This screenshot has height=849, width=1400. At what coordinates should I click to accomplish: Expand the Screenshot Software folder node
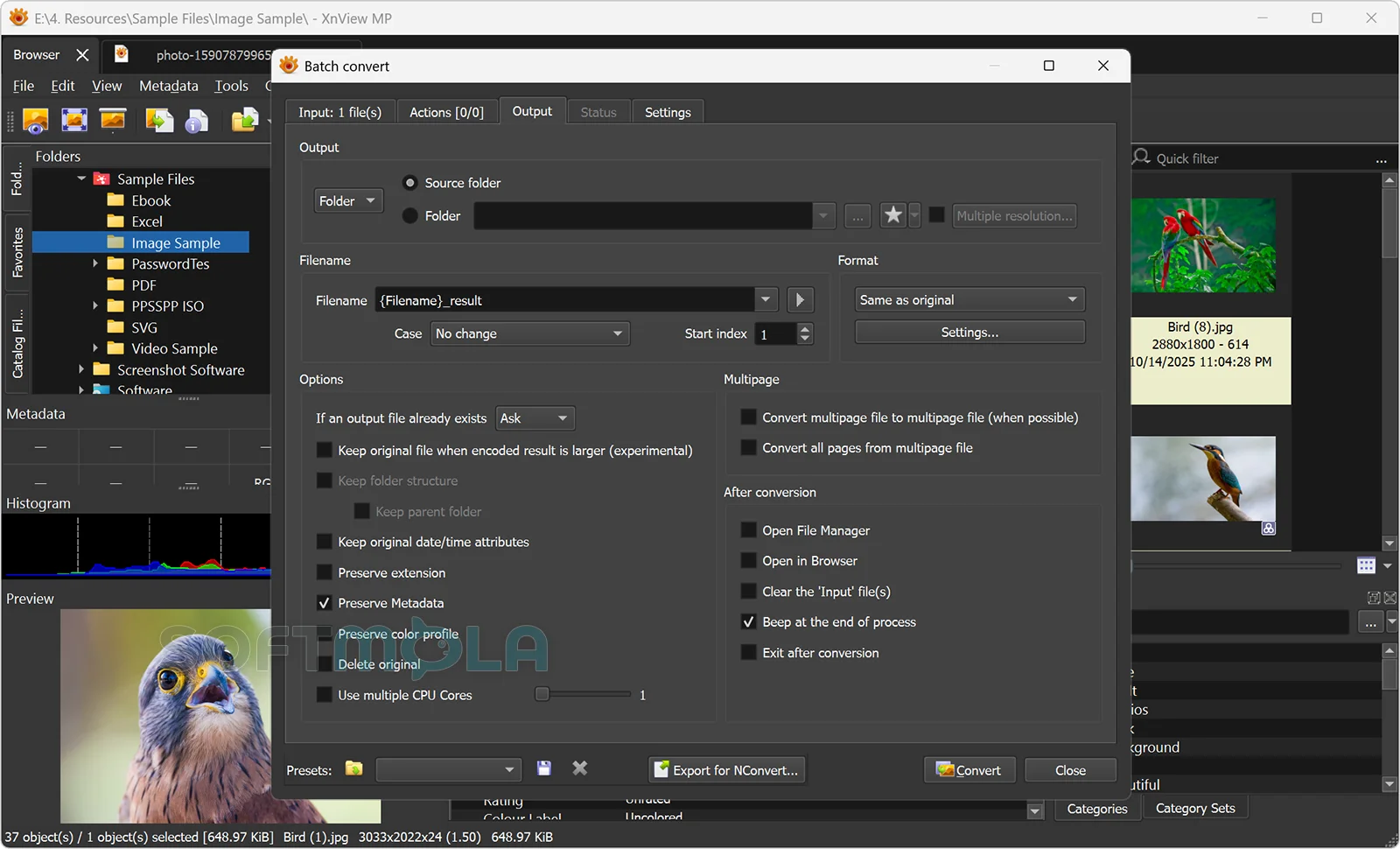pyautogui.click(x=81, y=369)
